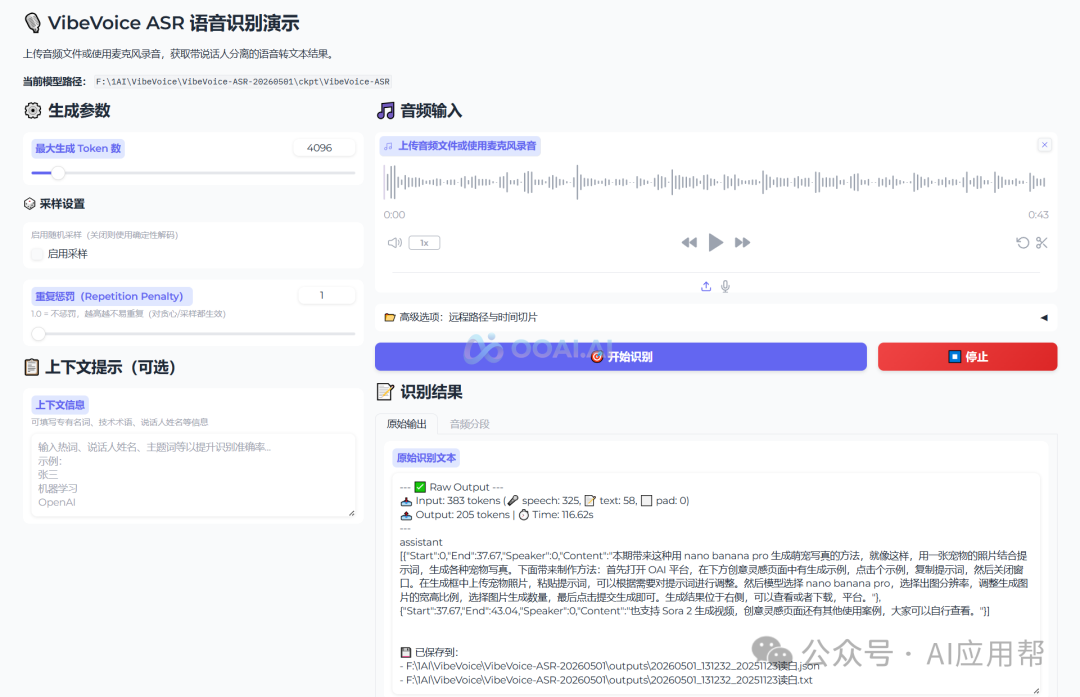
Task: Click the 最大生成 Token 数 label
Action: click(78, 148)
